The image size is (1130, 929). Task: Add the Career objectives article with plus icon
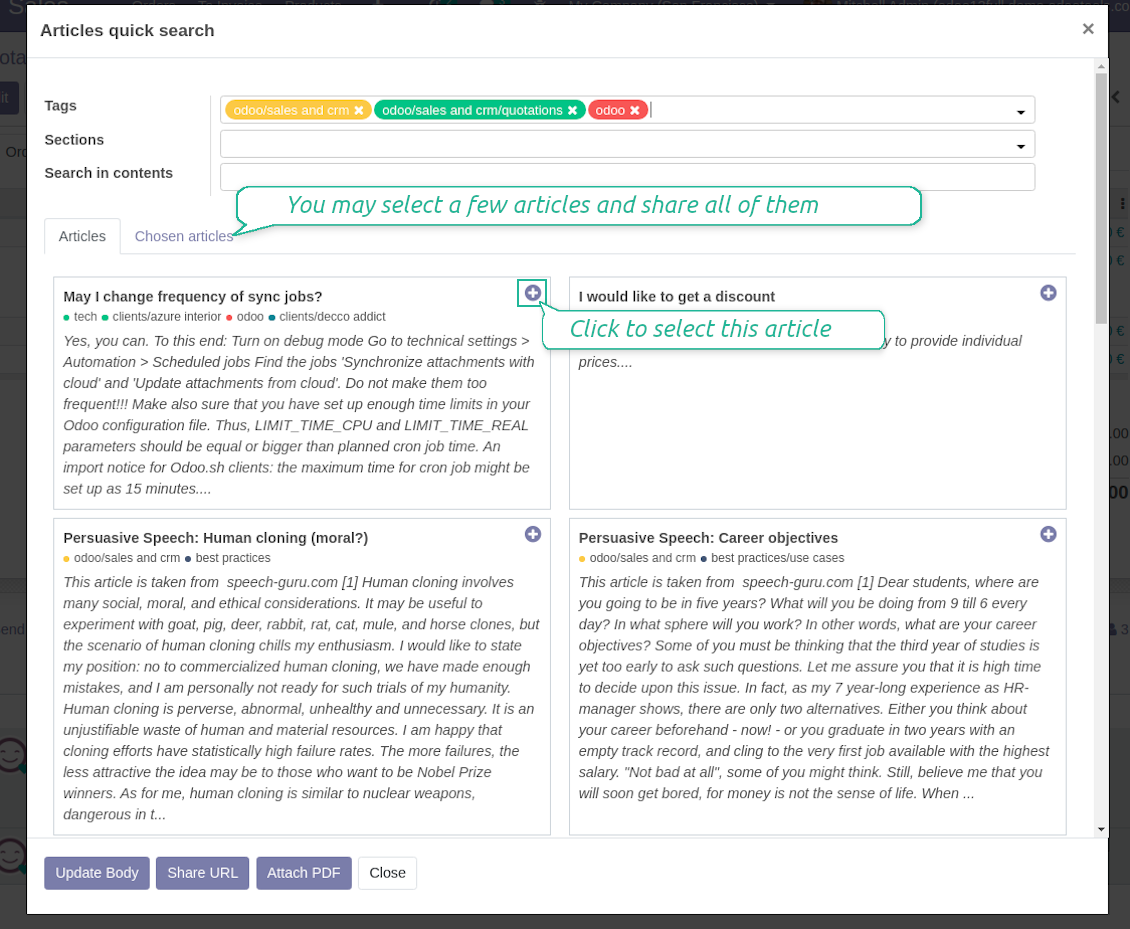[1049, 534]
